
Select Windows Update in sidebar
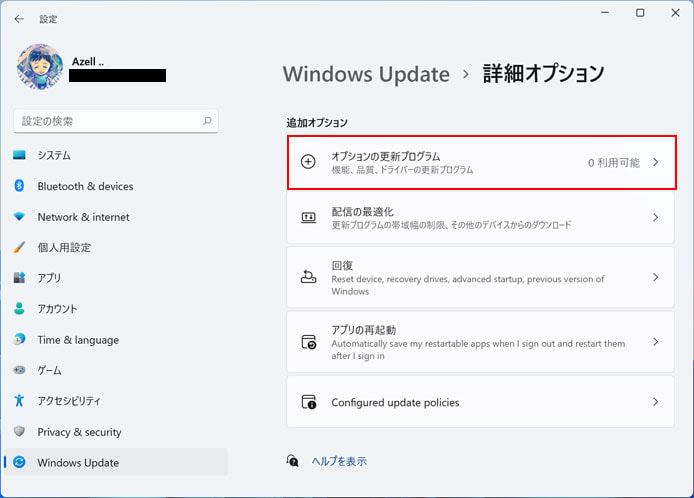(116, 462)
